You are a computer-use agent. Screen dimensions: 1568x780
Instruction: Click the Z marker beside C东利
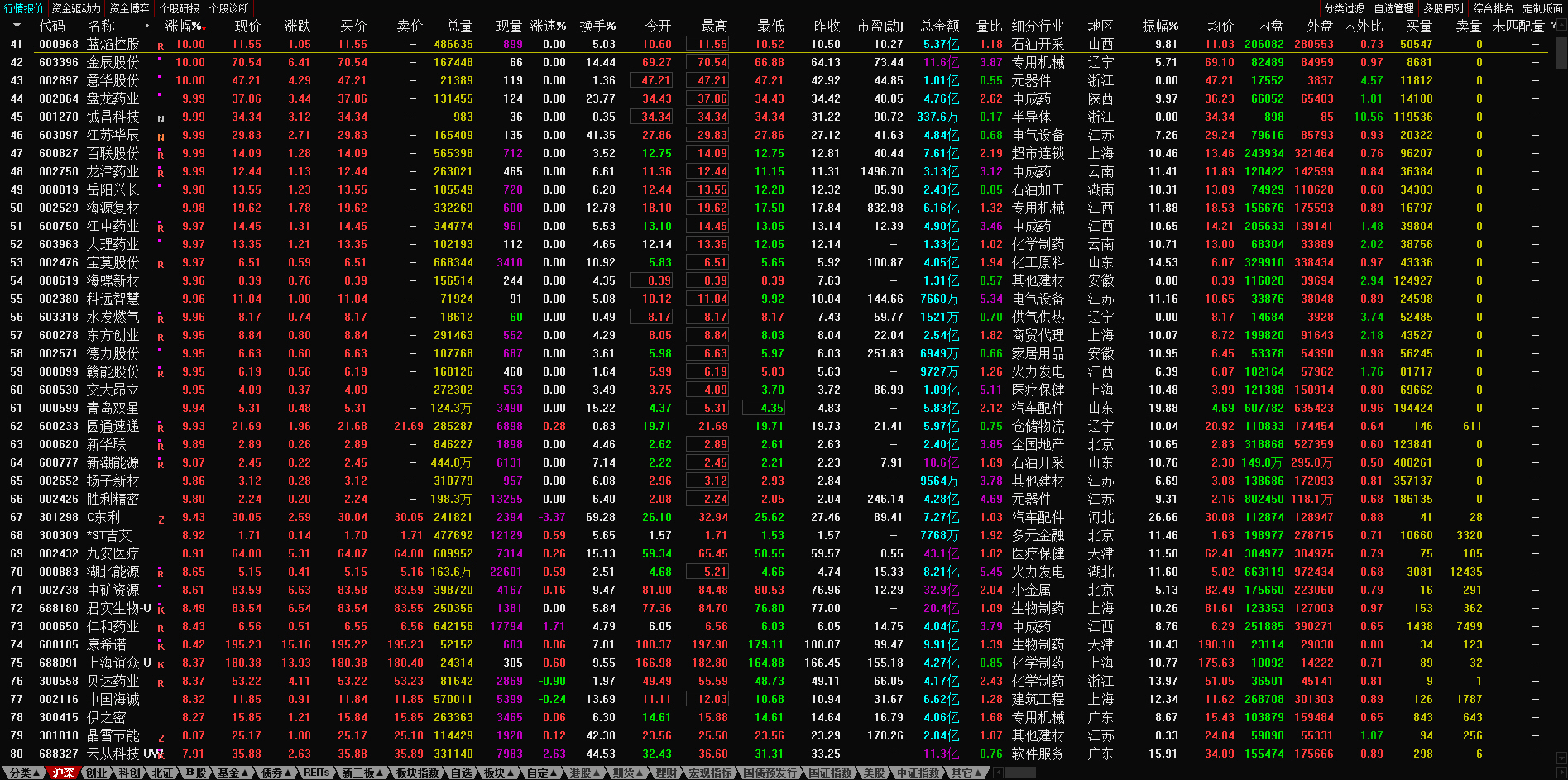(x=161, y=519)
